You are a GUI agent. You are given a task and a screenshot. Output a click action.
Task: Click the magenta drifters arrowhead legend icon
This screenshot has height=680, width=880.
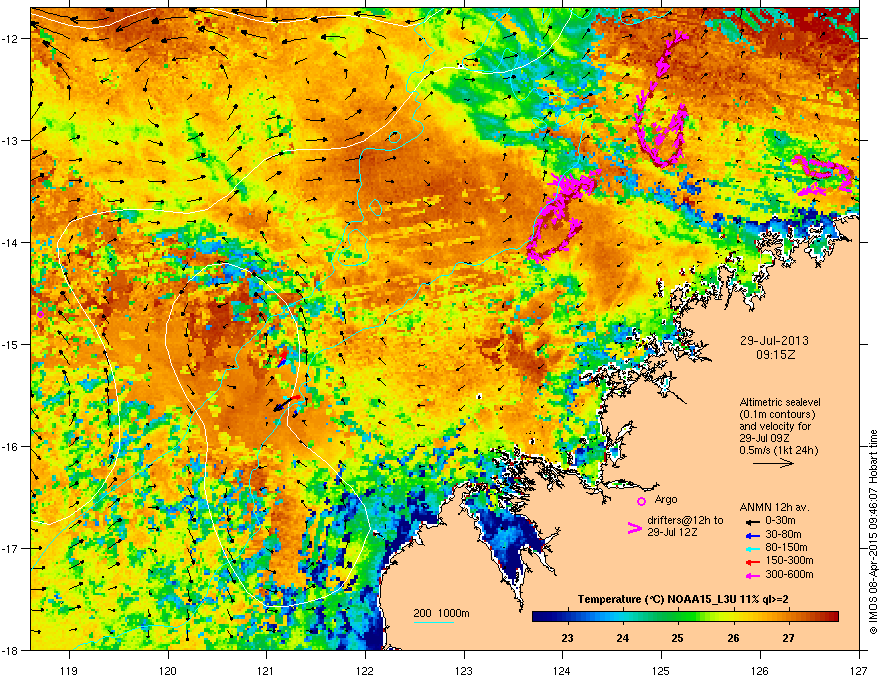(634, 528)
